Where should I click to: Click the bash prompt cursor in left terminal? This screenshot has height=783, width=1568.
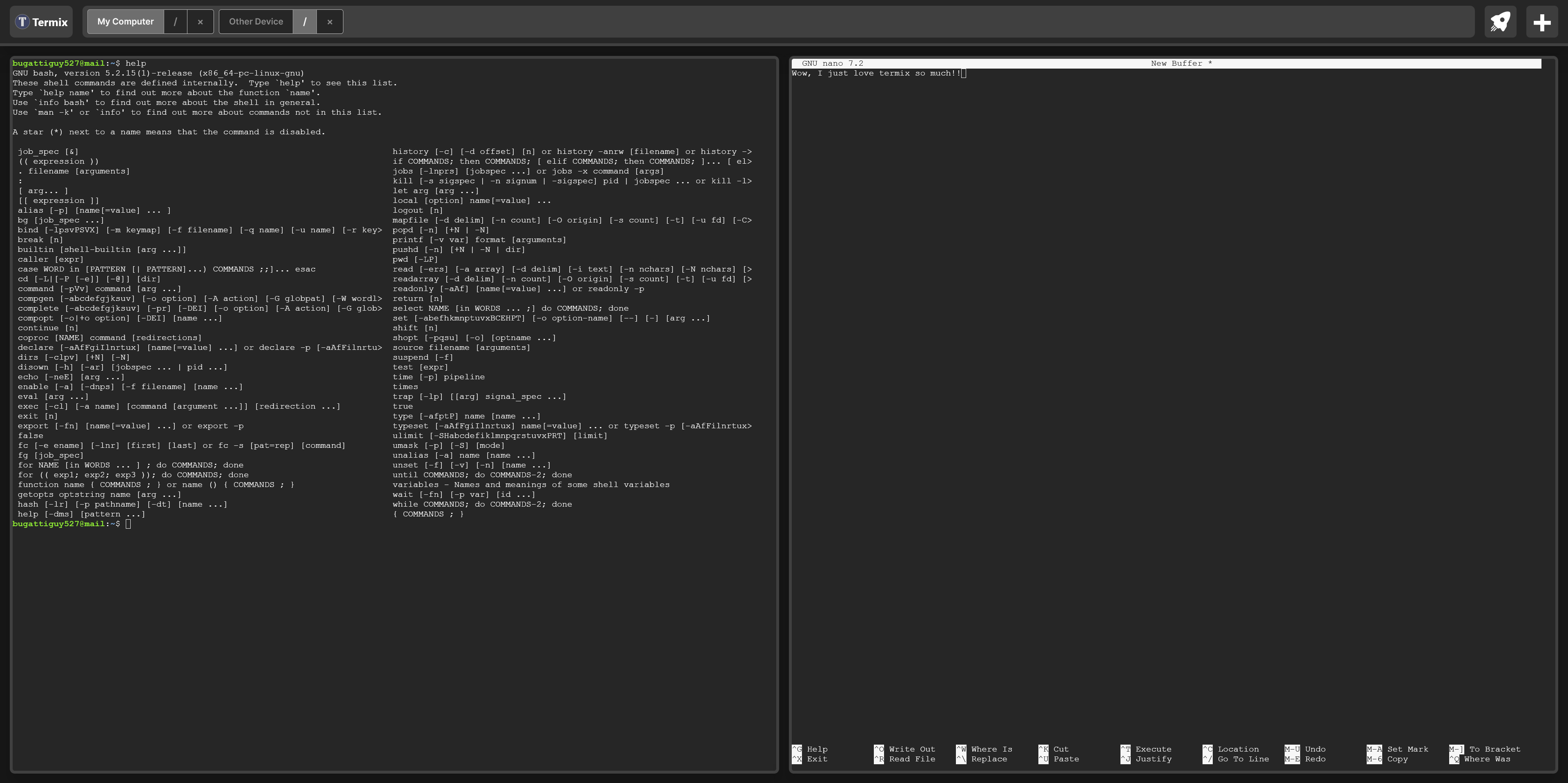tap(129, 524)
